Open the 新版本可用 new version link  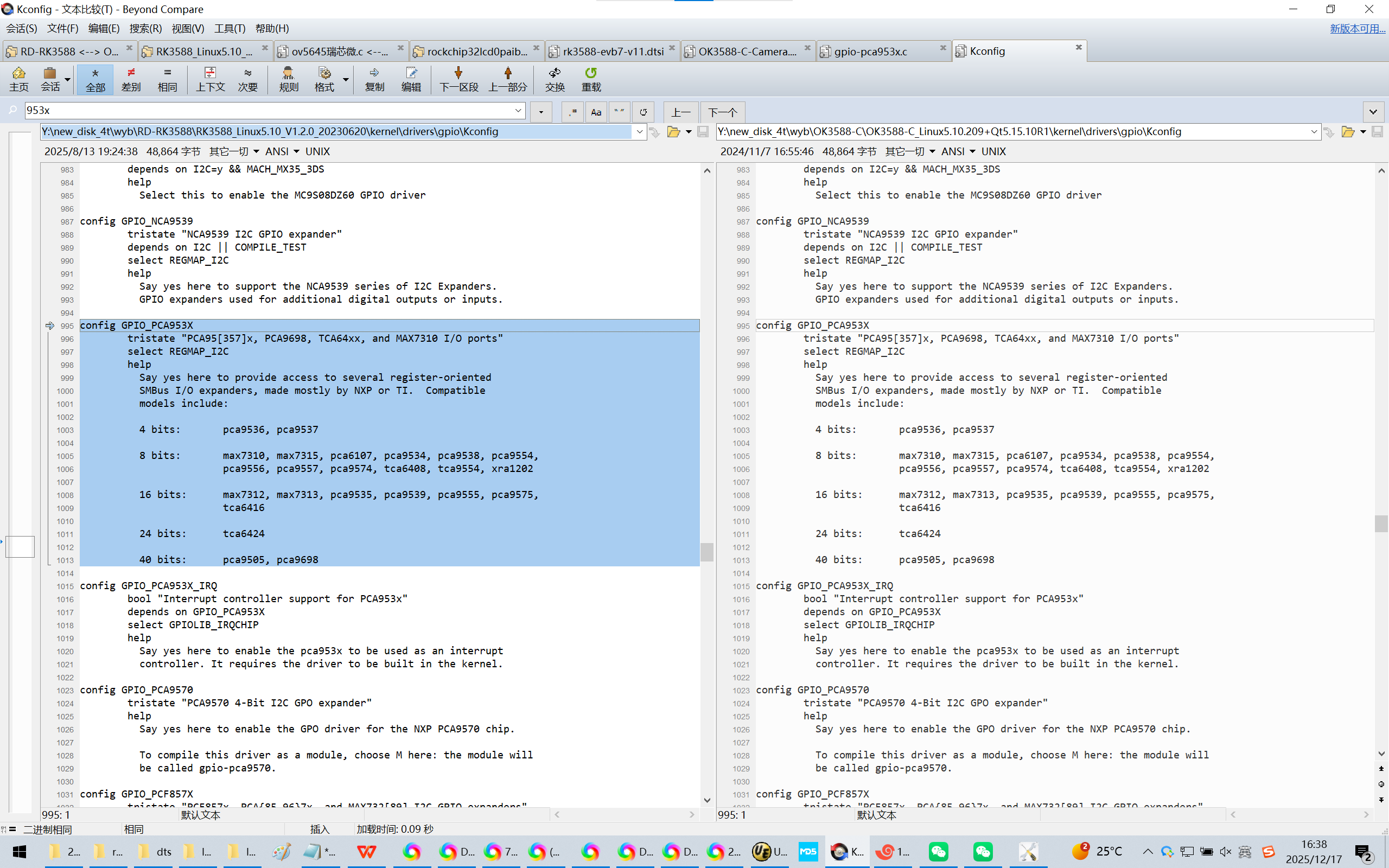coord(1357,28)
